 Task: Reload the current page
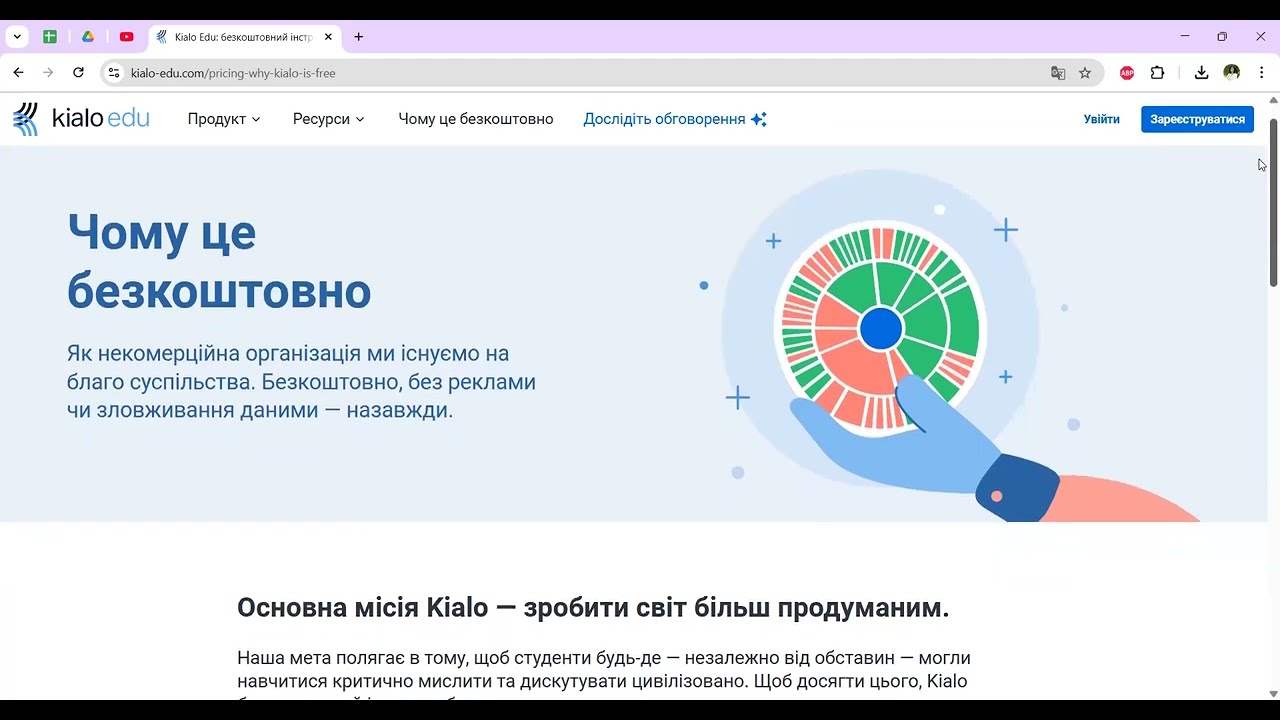point(78,73)
